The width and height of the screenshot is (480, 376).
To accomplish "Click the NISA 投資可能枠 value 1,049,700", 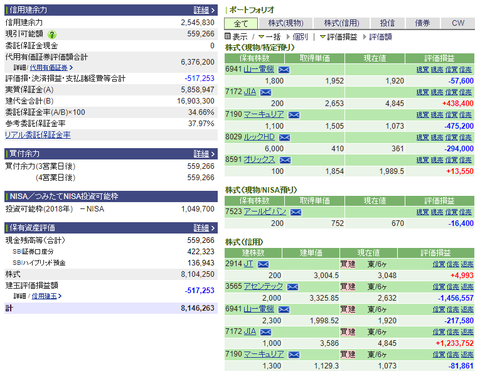I will (198, 209).
